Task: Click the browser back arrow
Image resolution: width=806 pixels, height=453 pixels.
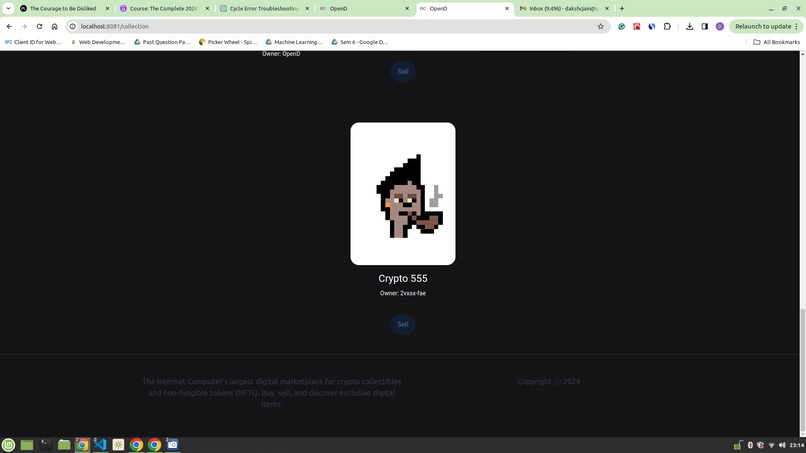Action: [x=9, y=26]
